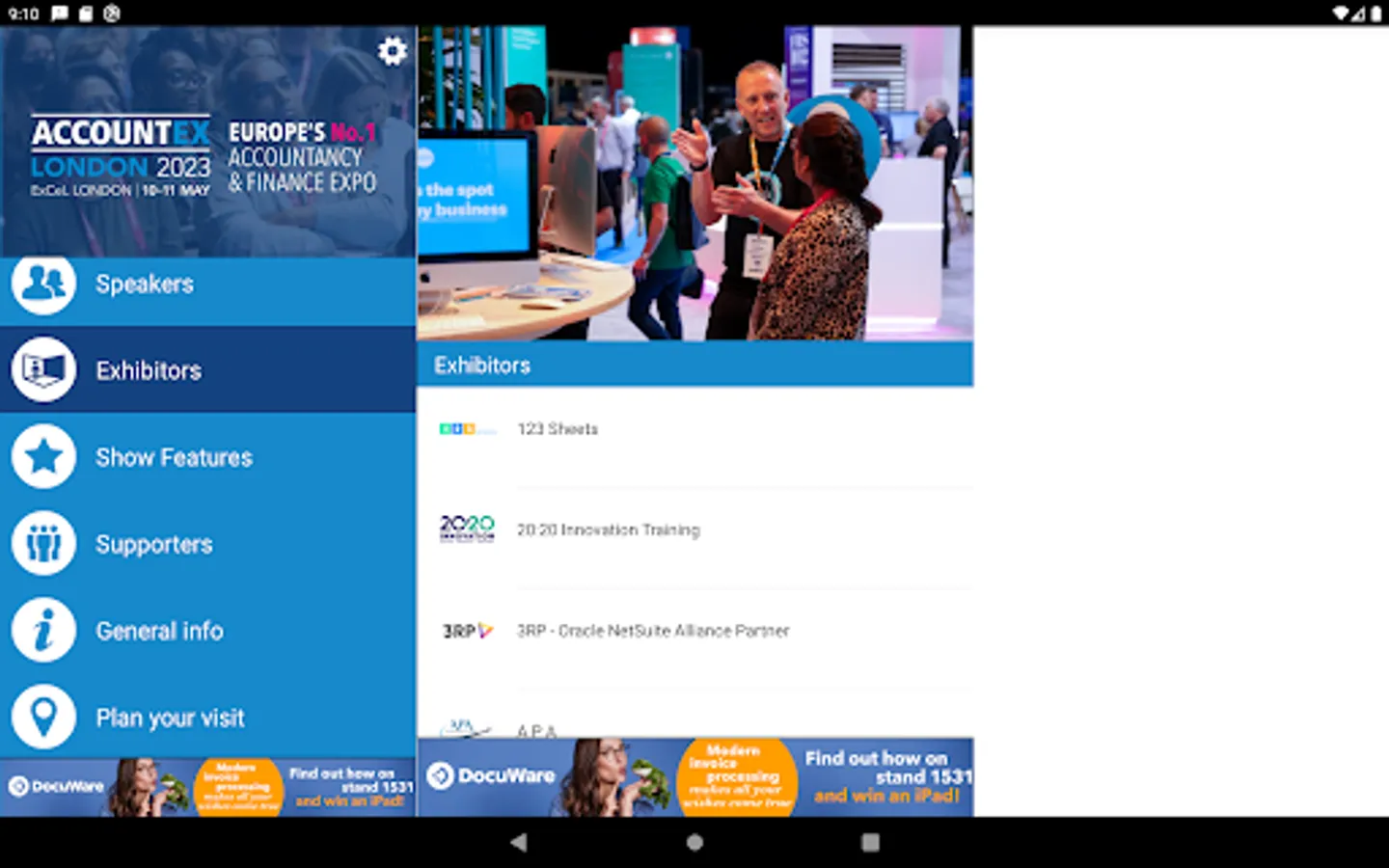
Task: Open the settings gear icon
Action: coord(392,51)
